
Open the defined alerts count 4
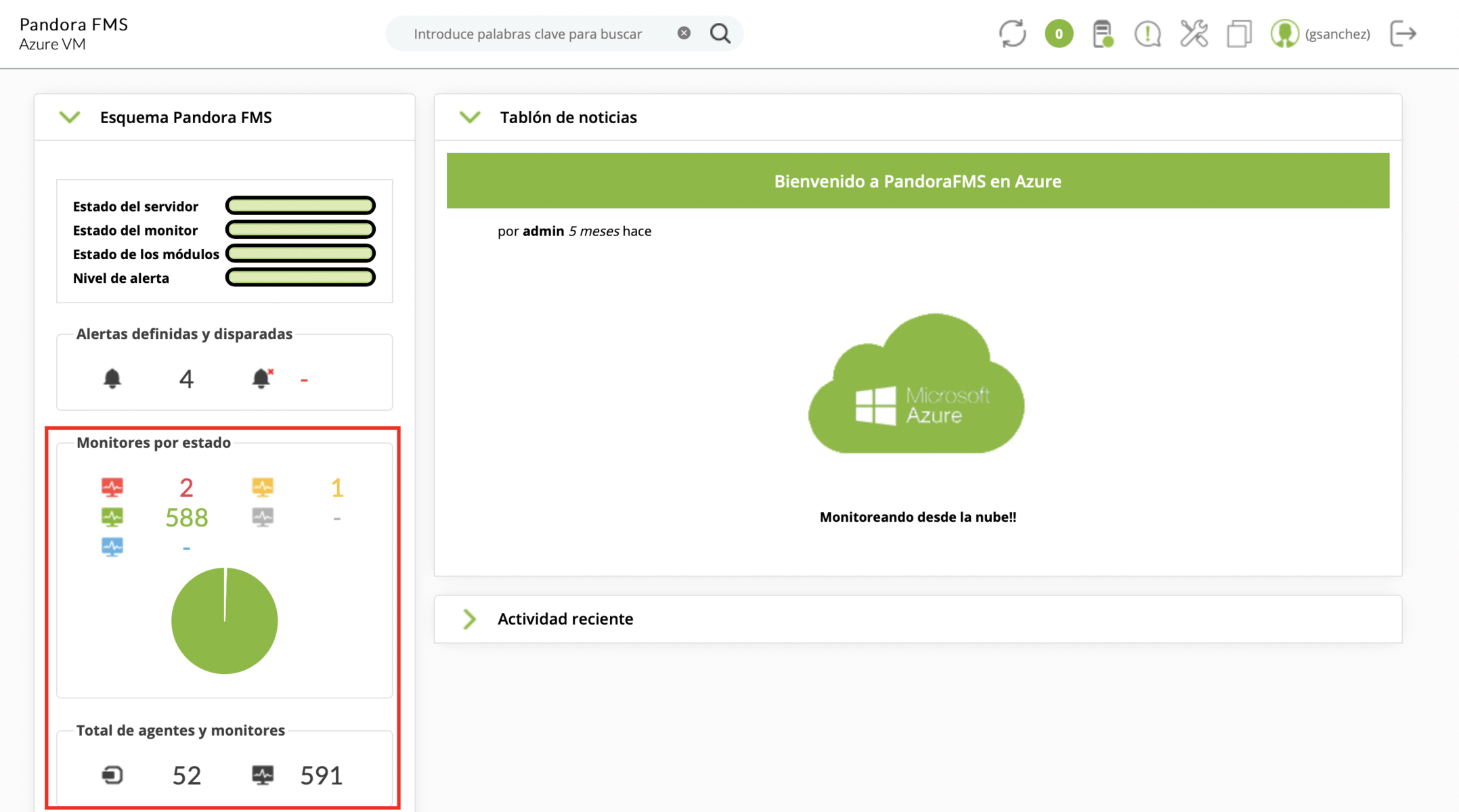click(x=186, y=379)
